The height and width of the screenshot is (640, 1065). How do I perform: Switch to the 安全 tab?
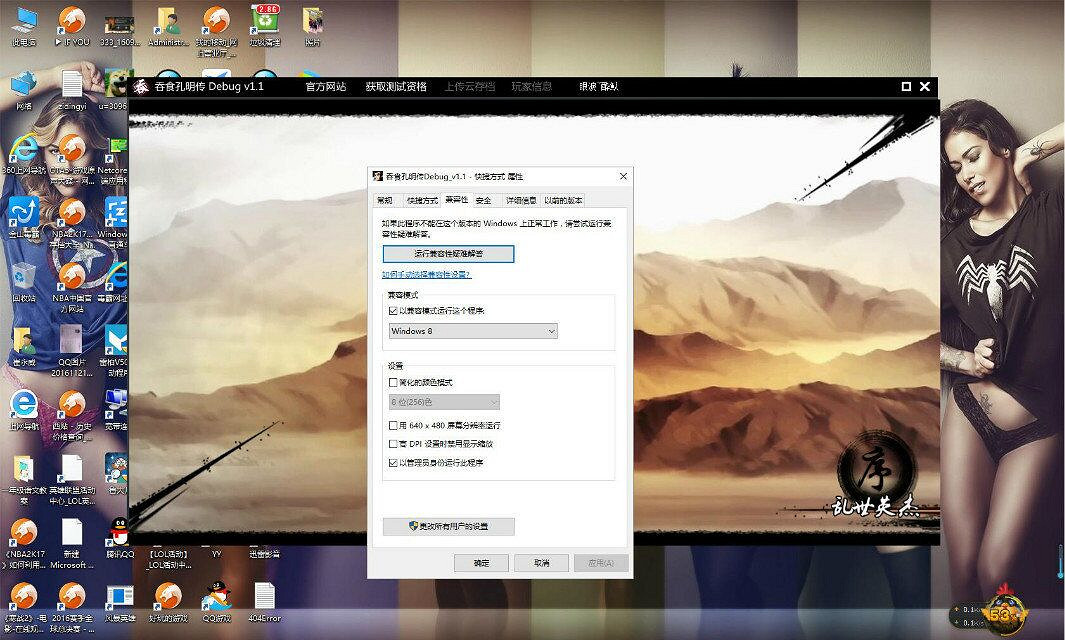pos(483,200)
